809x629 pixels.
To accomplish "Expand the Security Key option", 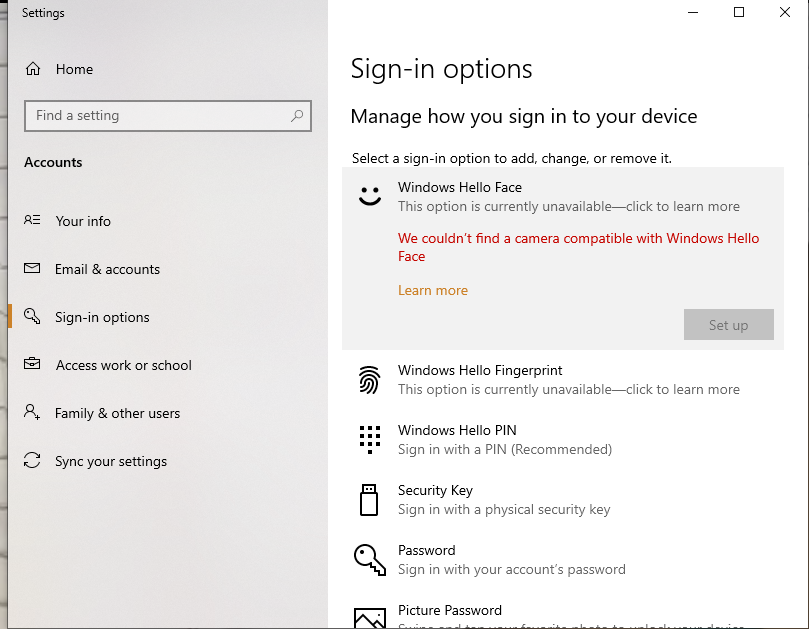I will click(x=562, y=499).
